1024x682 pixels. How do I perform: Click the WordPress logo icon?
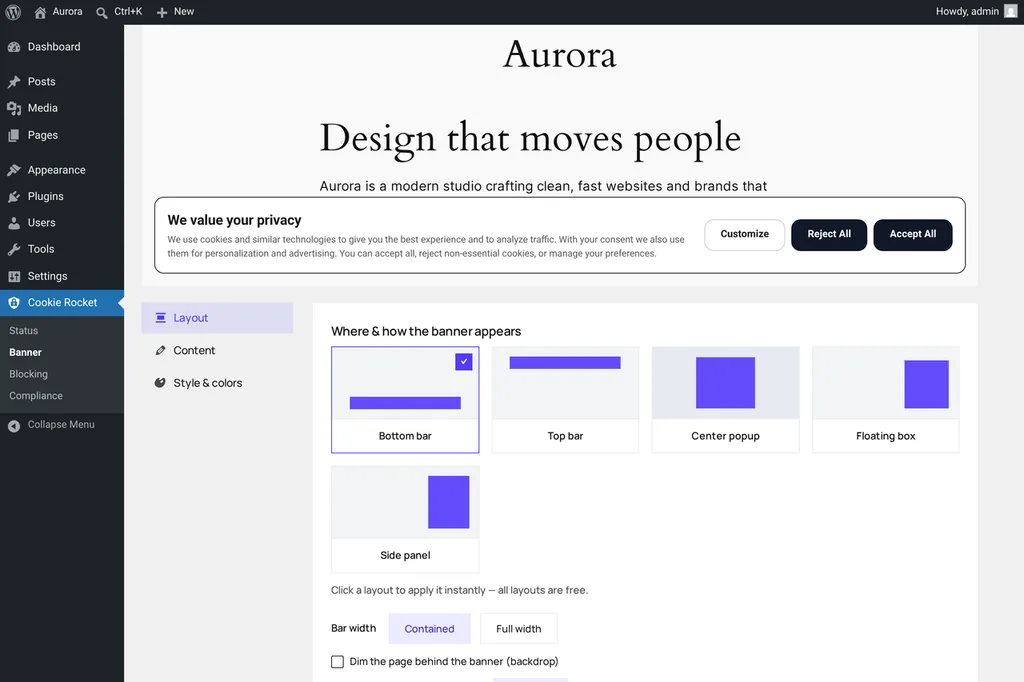[x=13, y=12]
